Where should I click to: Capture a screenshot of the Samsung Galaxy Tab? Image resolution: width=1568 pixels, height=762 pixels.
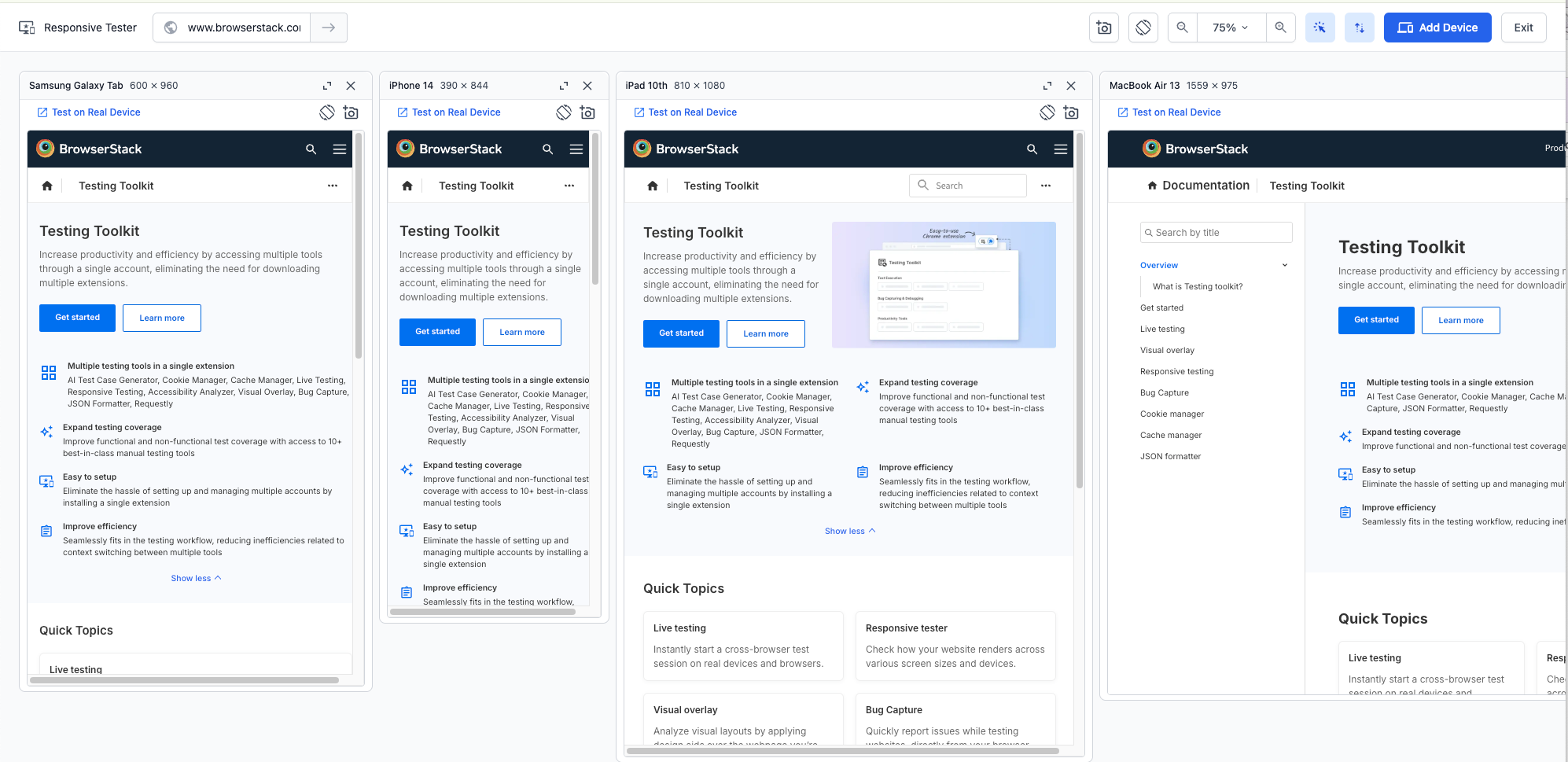351,112
